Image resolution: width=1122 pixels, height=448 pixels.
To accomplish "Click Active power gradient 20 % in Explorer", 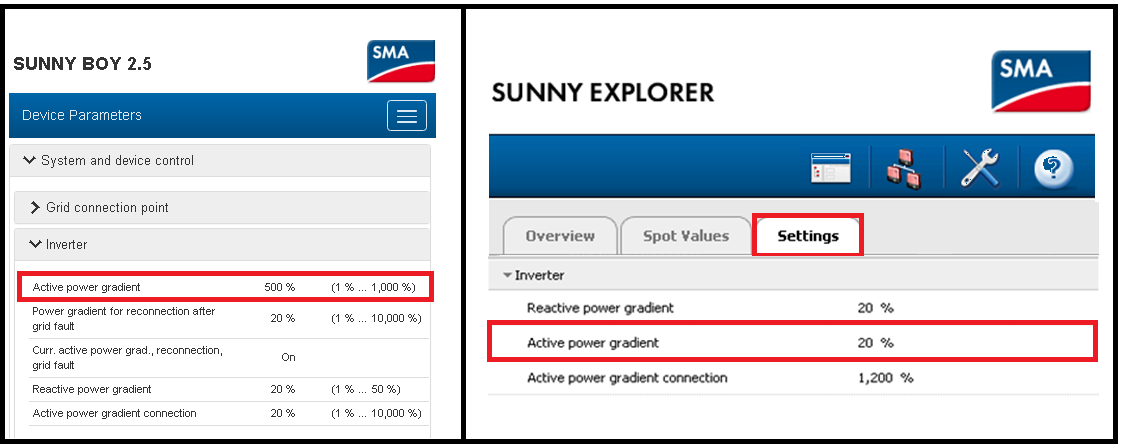I will 791,342.
